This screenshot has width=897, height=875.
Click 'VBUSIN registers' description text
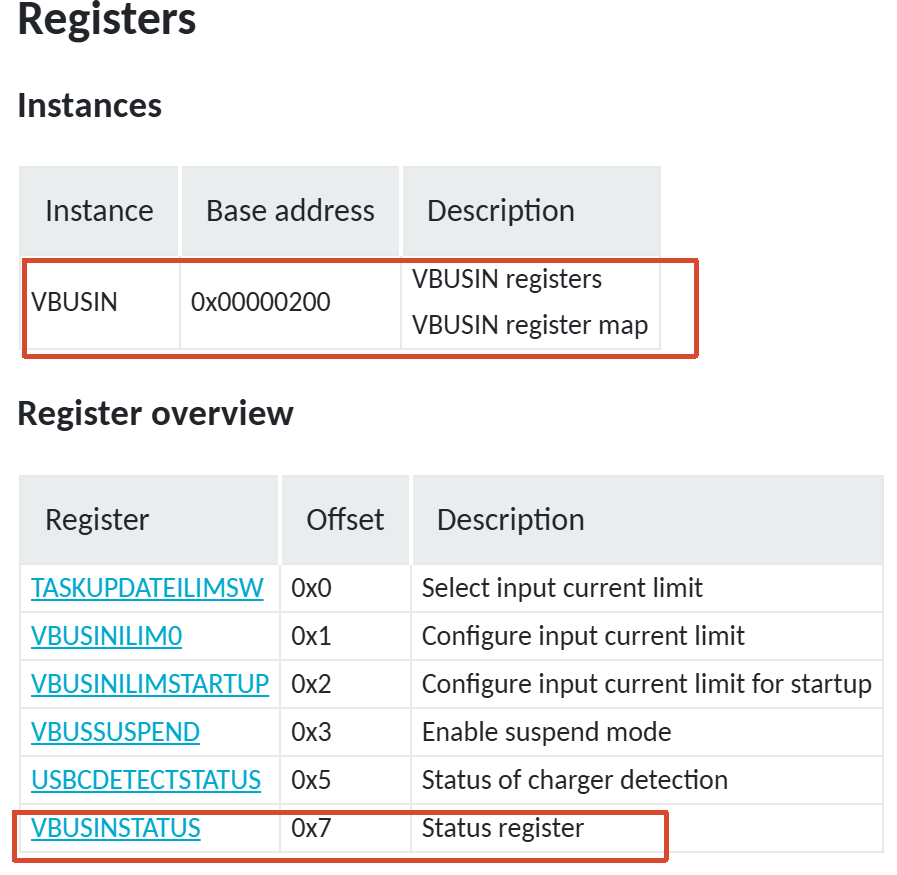pos(507,279)
